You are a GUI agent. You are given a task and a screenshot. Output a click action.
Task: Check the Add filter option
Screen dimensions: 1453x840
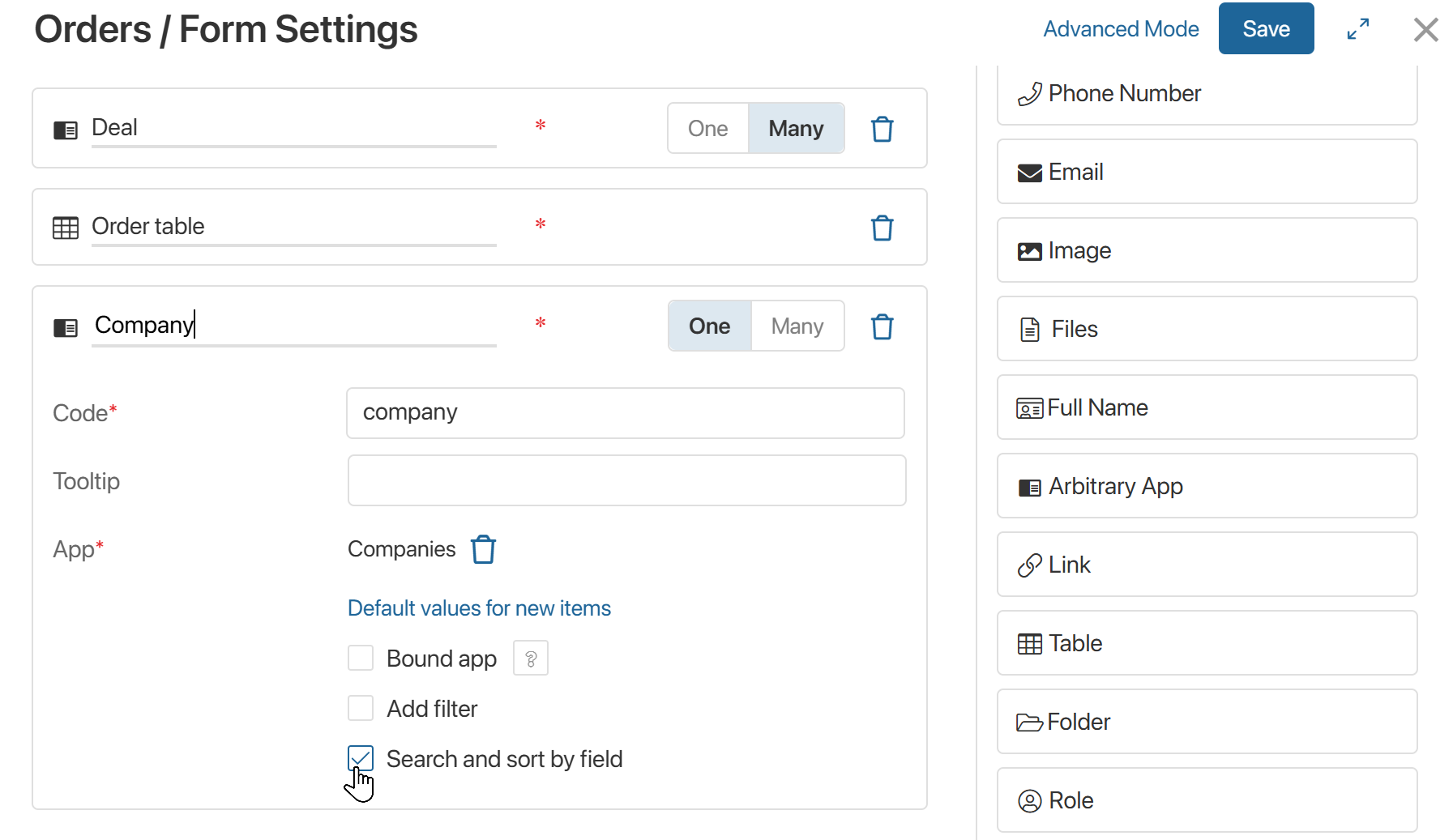[361, 708]
